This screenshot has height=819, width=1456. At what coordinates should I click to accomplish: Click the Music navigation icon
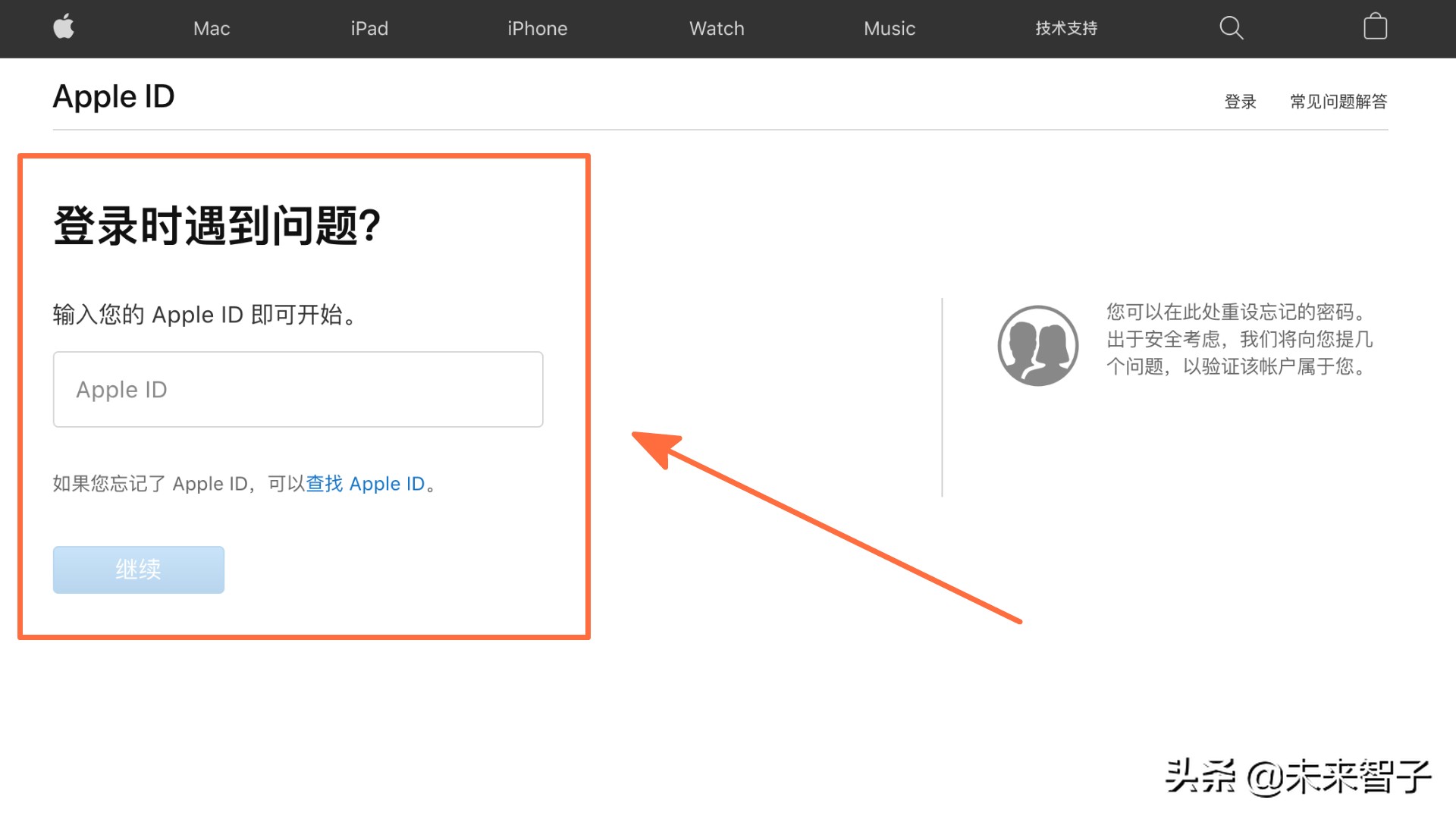pos(889,28)
